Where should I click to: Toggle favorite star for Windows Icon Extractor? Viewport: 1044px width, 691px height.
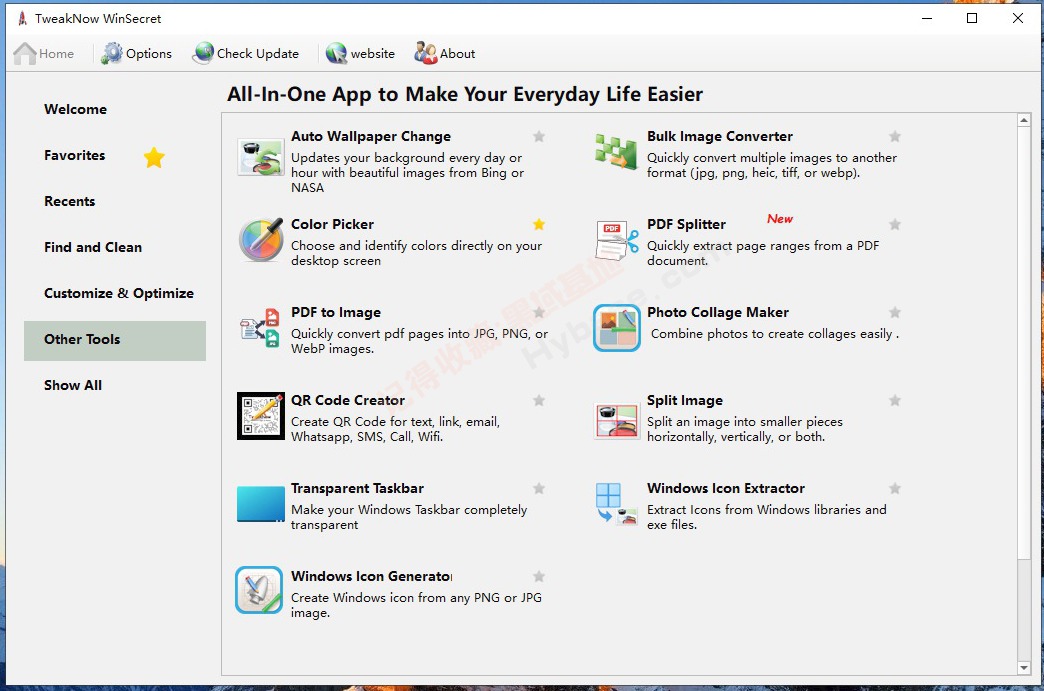(895, 489)
